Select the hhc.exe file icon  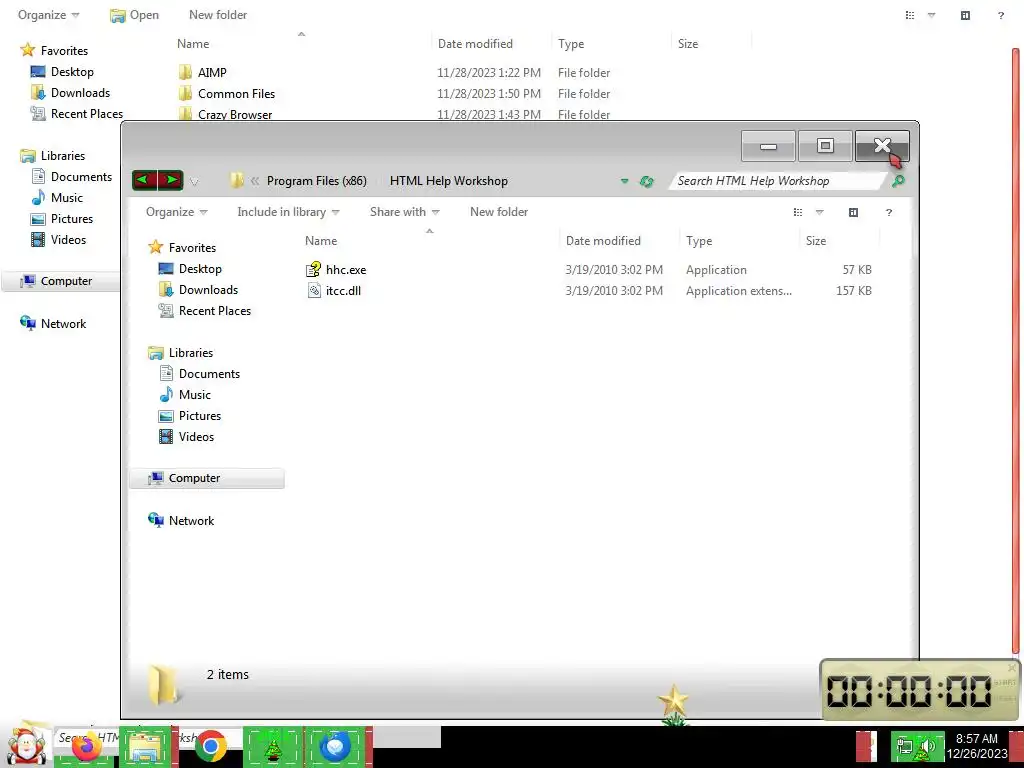click(x=313, y=269)
